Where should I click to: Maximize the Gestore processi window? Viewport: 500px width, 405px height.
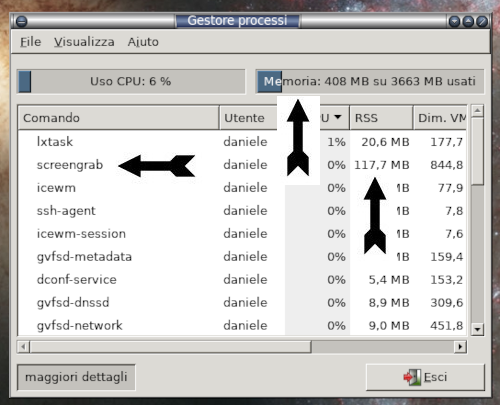click(x=468, y=22)
